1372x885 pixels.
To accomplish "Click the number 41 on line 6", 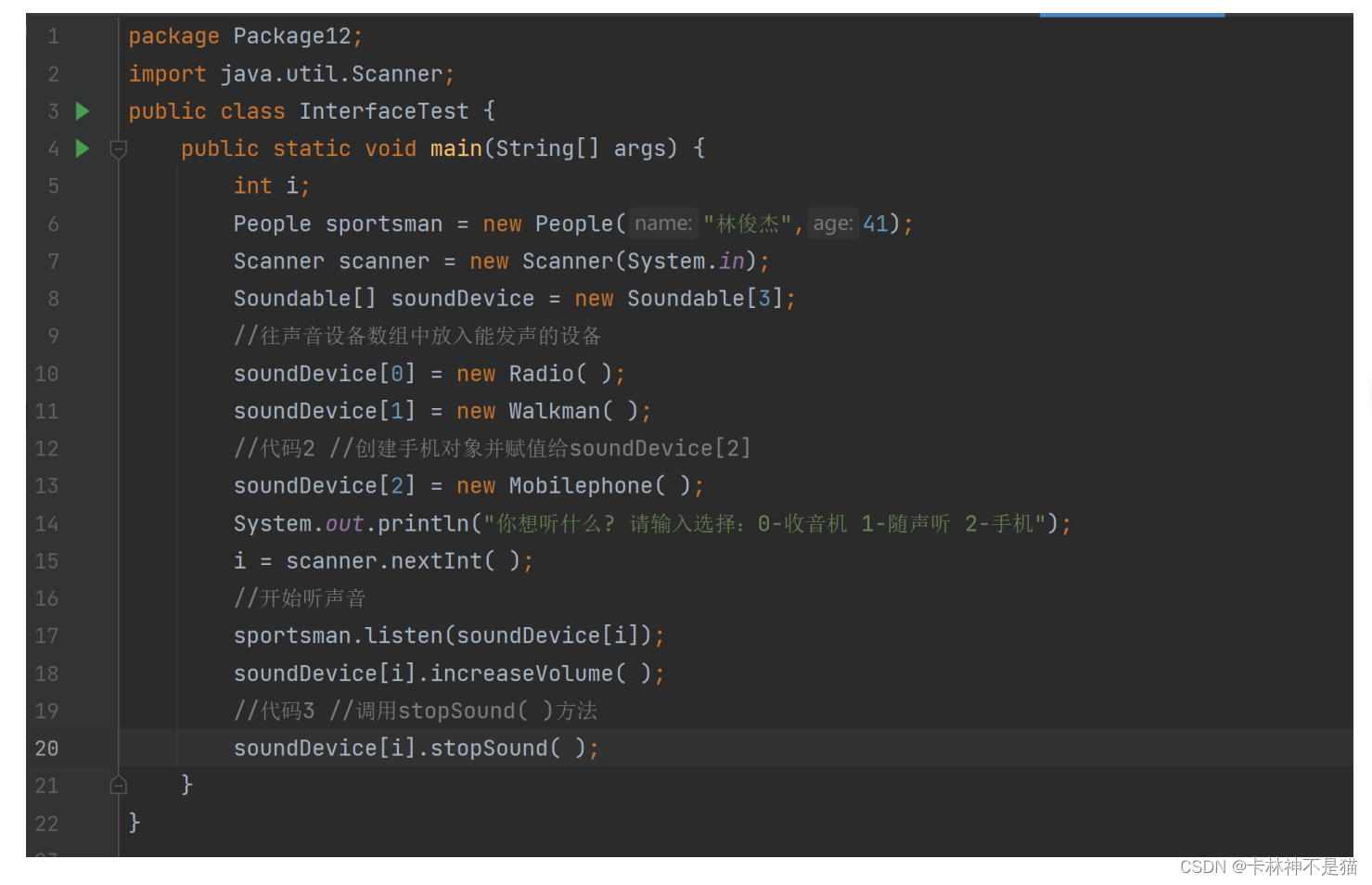I will (x=876, y=224).
